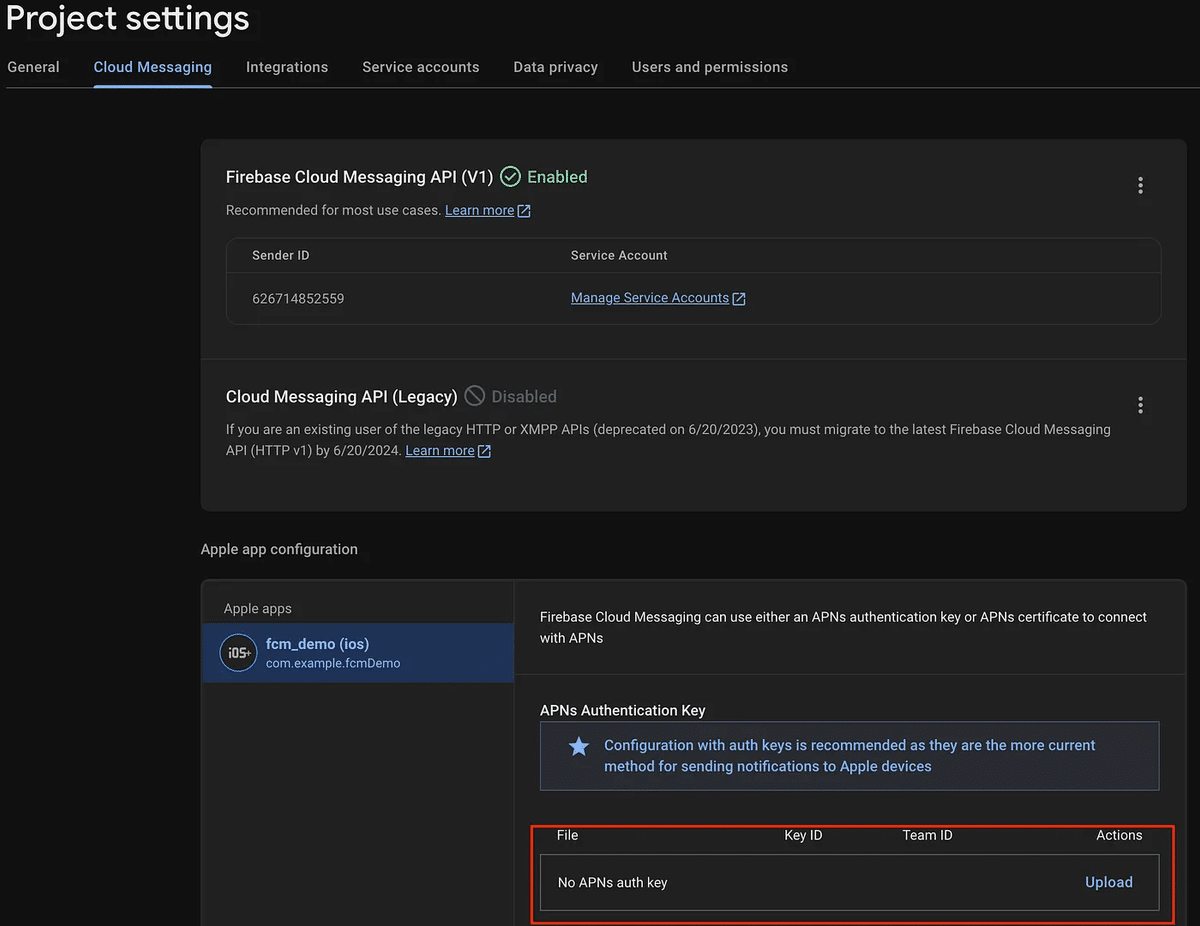The image size is (1200, 926).
Task: Go to the Data privacy tab
Action: [556, 67]
